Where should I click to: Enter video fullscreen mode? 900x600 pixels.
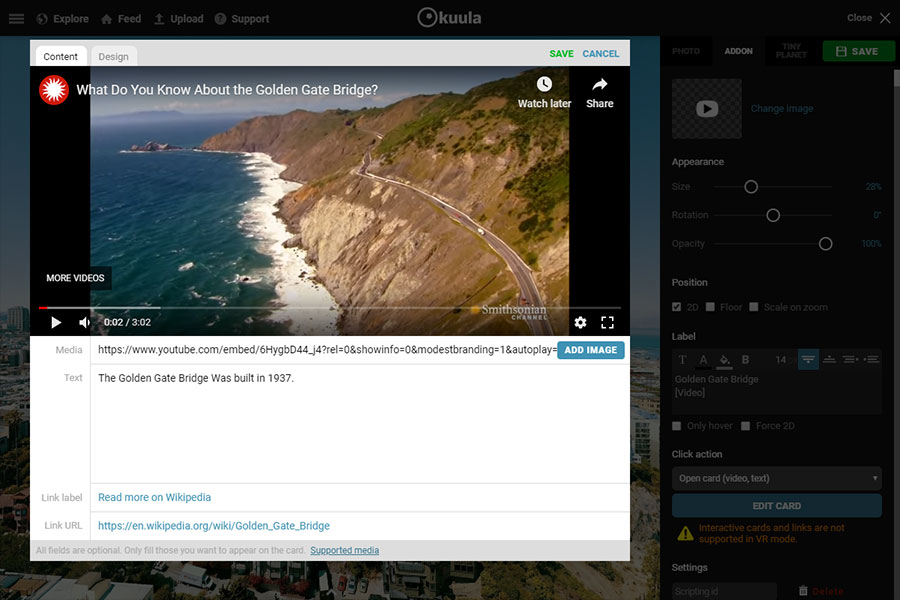pos(607,322)
